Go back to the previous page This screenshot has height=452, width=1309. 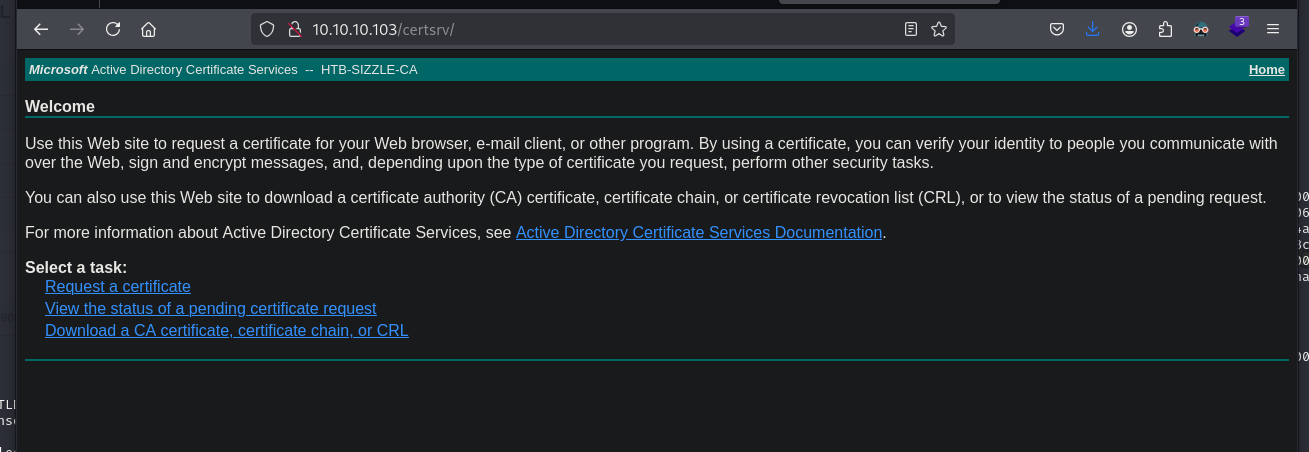41,29
